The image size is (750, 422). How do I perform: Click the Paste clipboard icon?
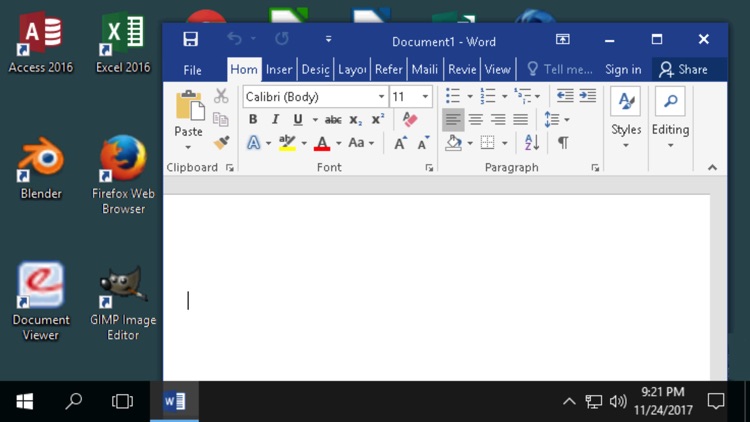189,105
